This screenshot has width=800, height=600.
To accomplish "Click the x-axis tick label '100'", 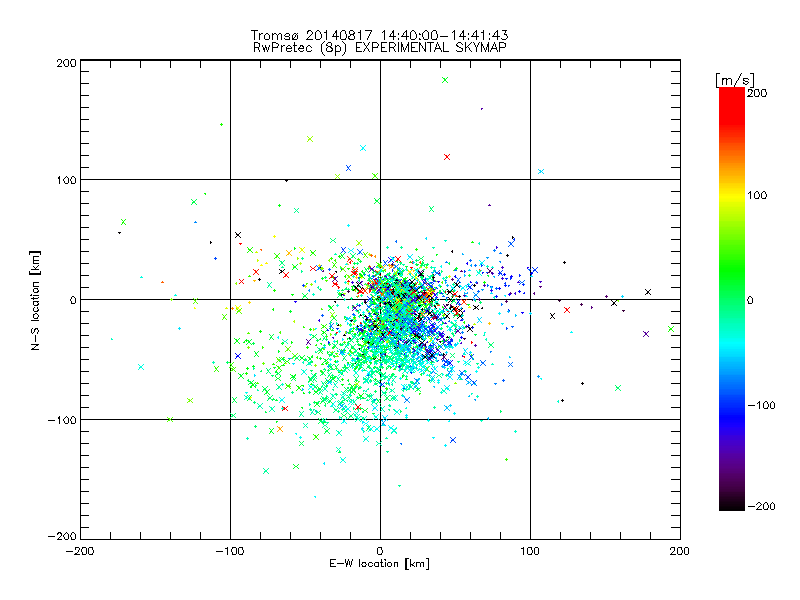I will 530,551.
